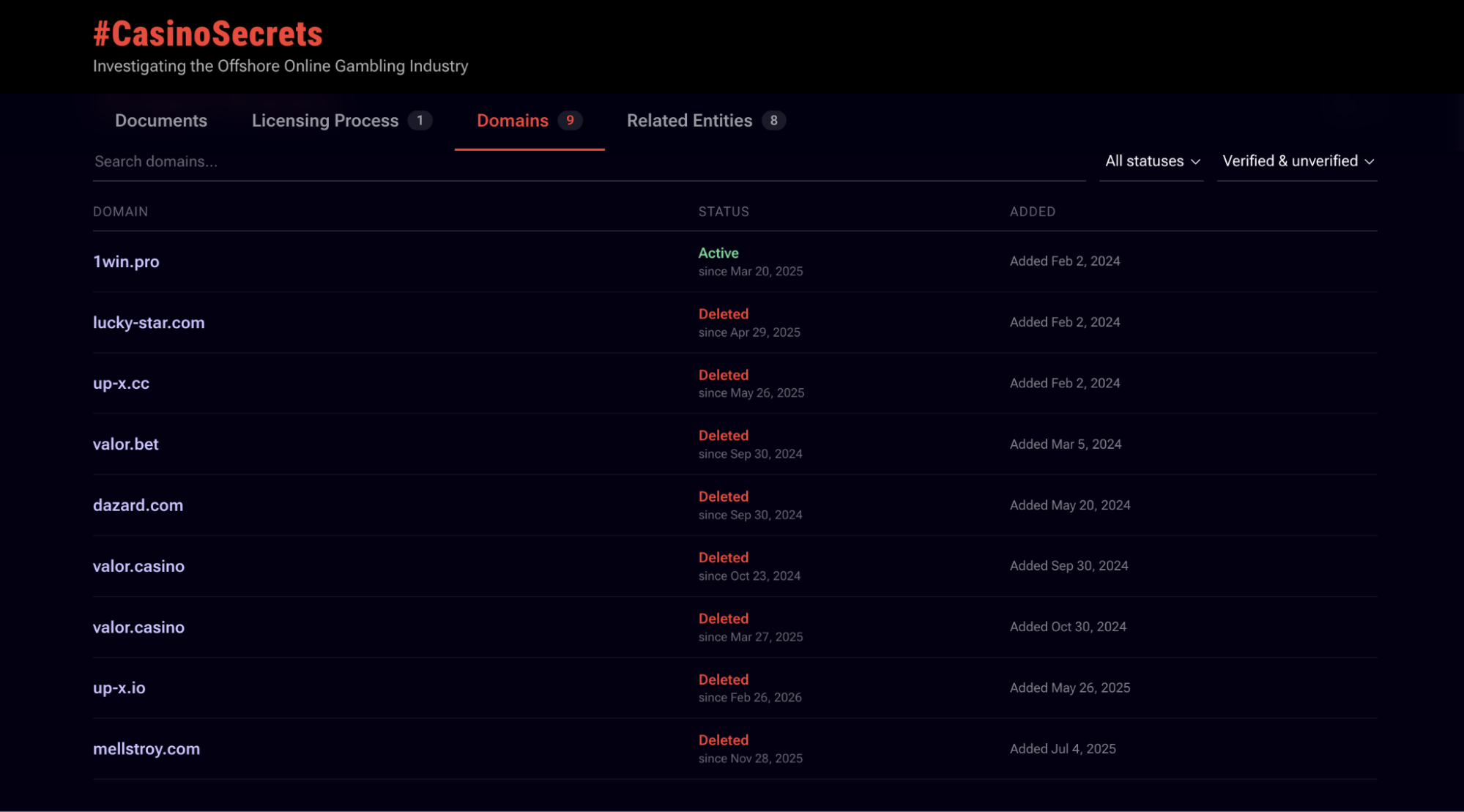The image size is (1464, 812).
Task: Click "since Apr 29, 2025" text
Action: coord(749,332)
